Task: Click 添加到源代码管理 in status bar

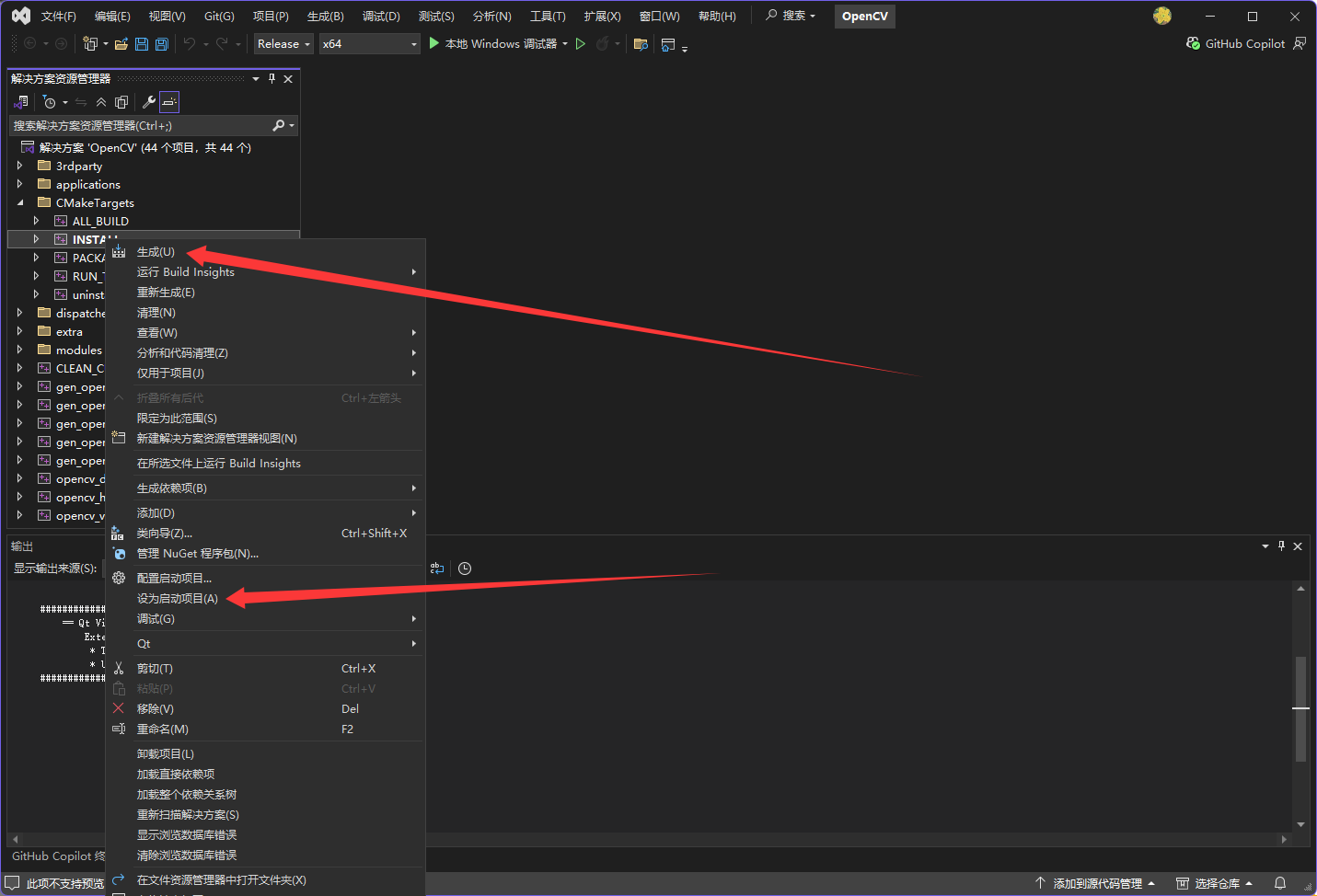Action: pos(1095,883)
